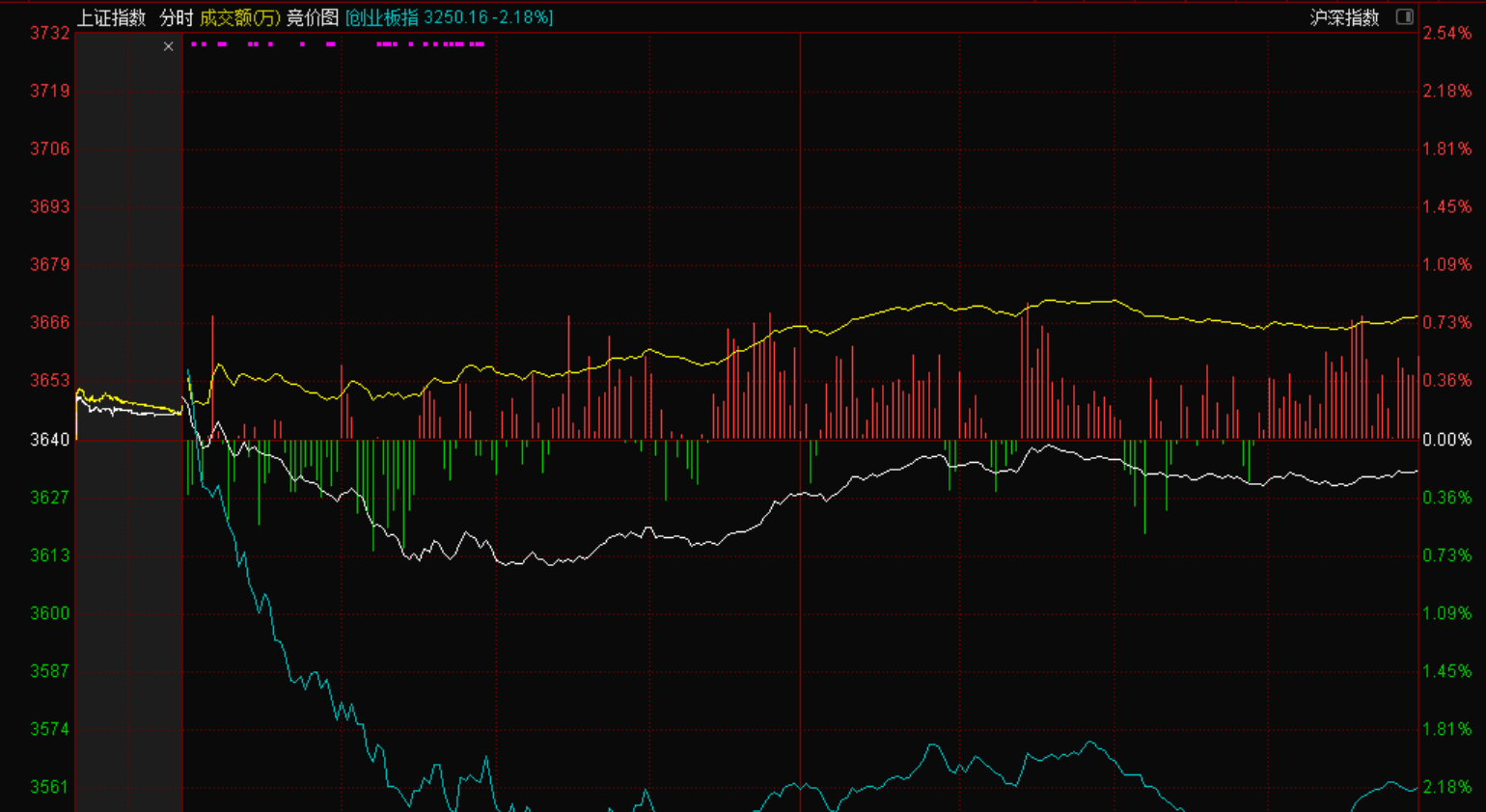The image size is (1486, 812).
Task: Click the 3719 price axis label
Action: click(50, 91)
